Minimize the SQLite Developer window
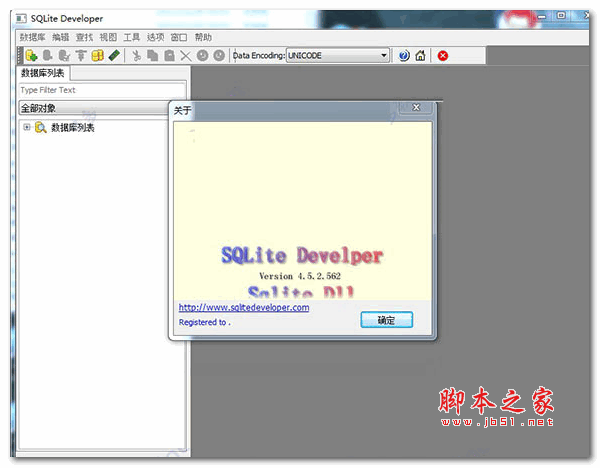This screenshot has height=468, width=600. point(542,16)
